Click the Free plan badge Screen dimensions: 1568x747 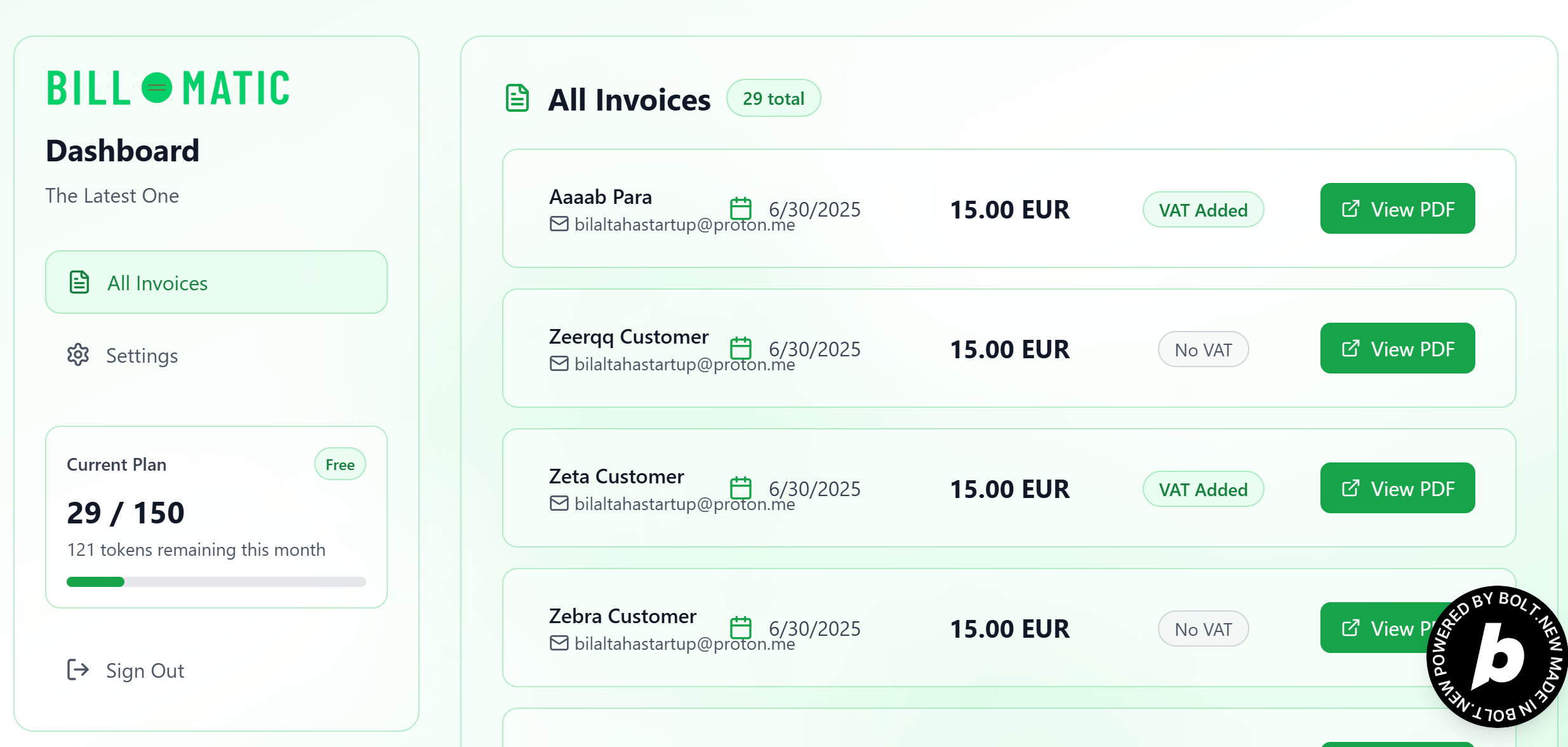tap(340, 464)
